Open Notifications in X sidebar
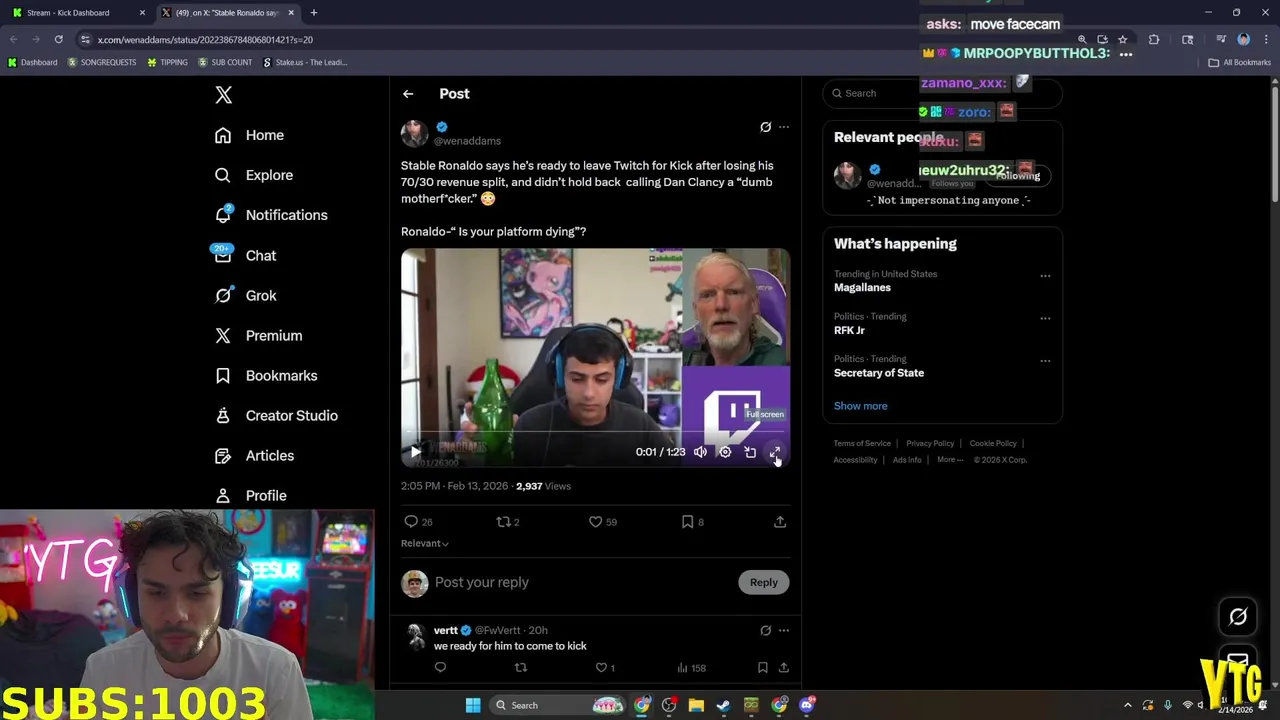1280x720 pixels. 271,215
